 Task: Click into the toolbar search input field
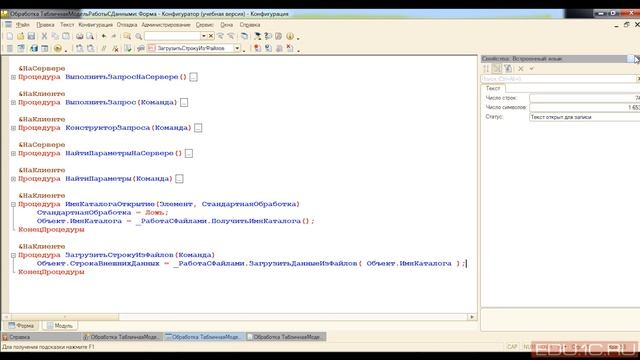(x=172, y=36)
